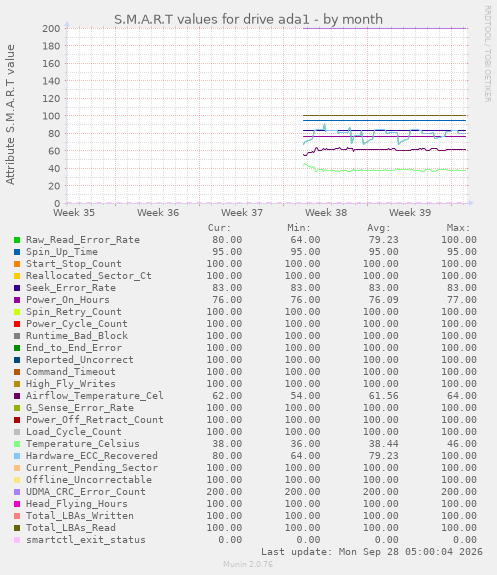Click the Raw_Read_Error_Rate green color swatch
The width and height of the screenshot is (497, 575).
pyautogui.click(x=17, y=240)
